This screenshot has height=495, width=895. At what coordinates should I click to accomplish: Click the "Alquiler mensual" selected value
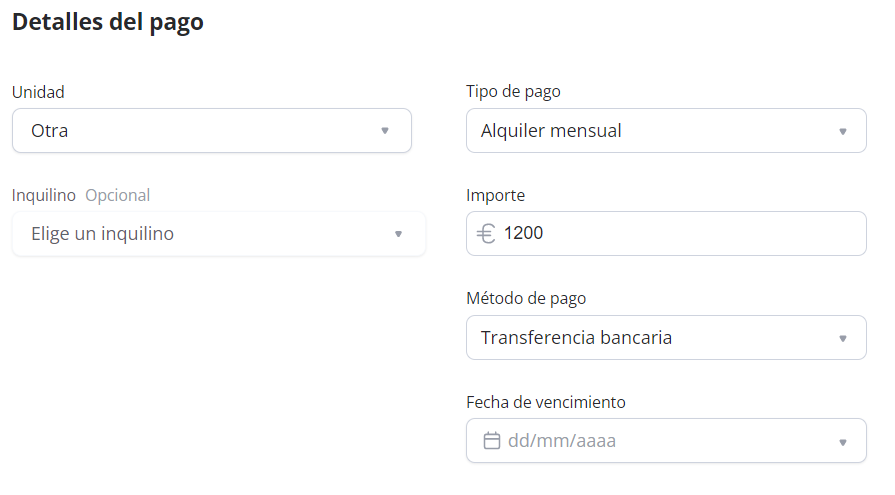(551, 131)
